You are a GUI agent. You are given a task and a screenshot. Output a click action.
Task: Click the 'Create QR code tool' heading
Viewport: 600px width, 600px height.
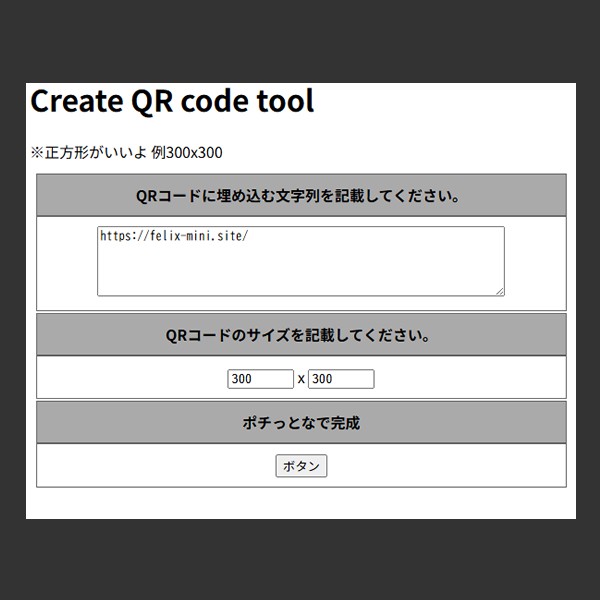[172, 101]
